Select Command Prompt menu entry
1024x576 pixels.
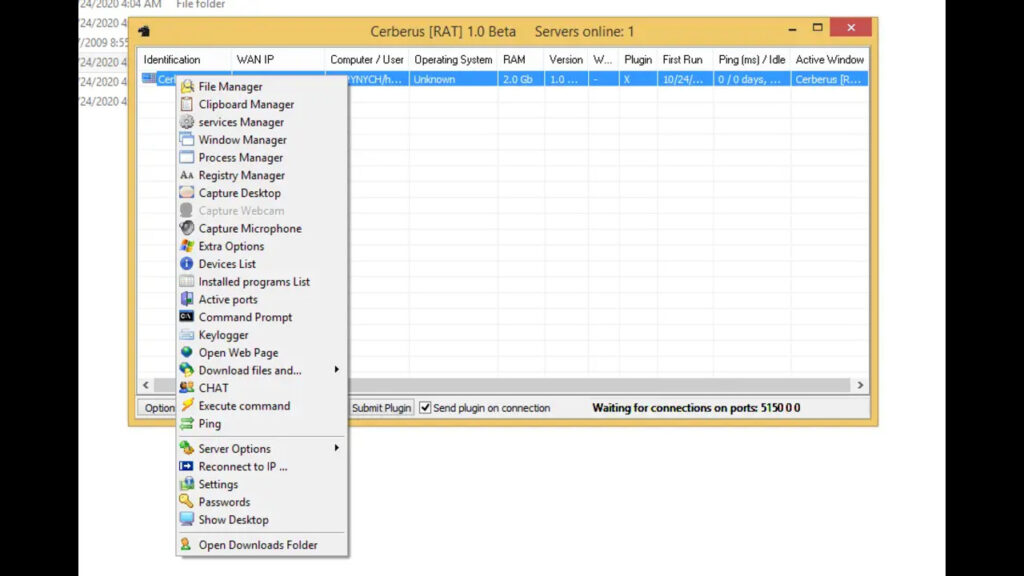[x=262, y=317]
